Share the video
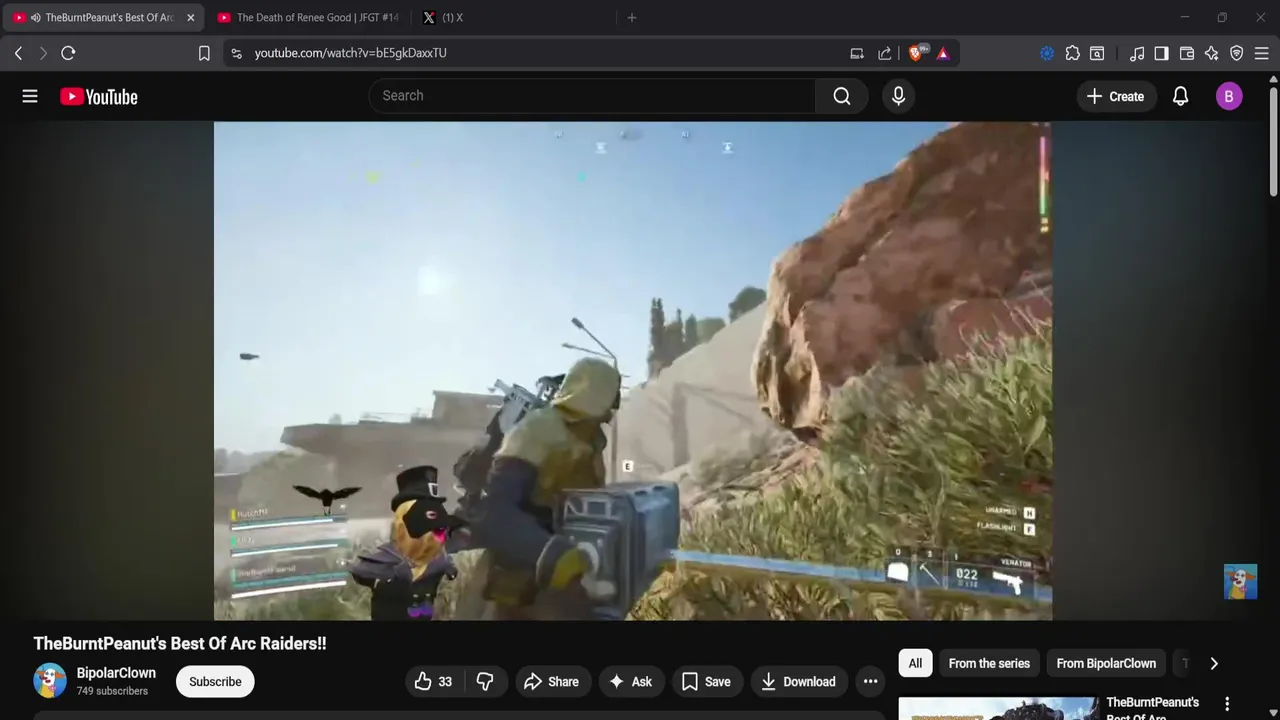Viewport: 1280px width, 720px height. [x=551, y=682]
